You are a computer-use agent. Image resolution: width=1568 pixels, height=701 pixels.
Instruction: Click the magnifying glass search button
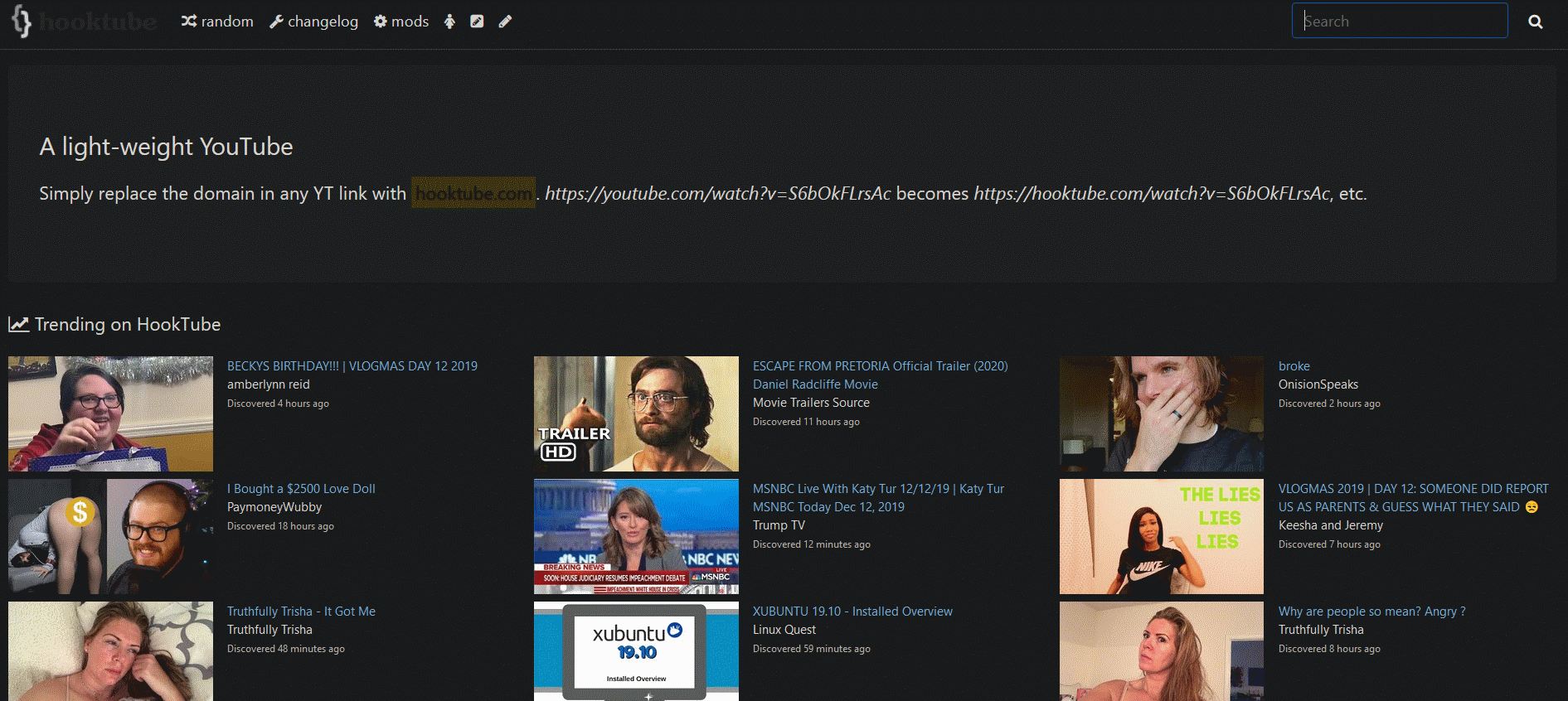pyautogui.click(x=1536, y=22)
